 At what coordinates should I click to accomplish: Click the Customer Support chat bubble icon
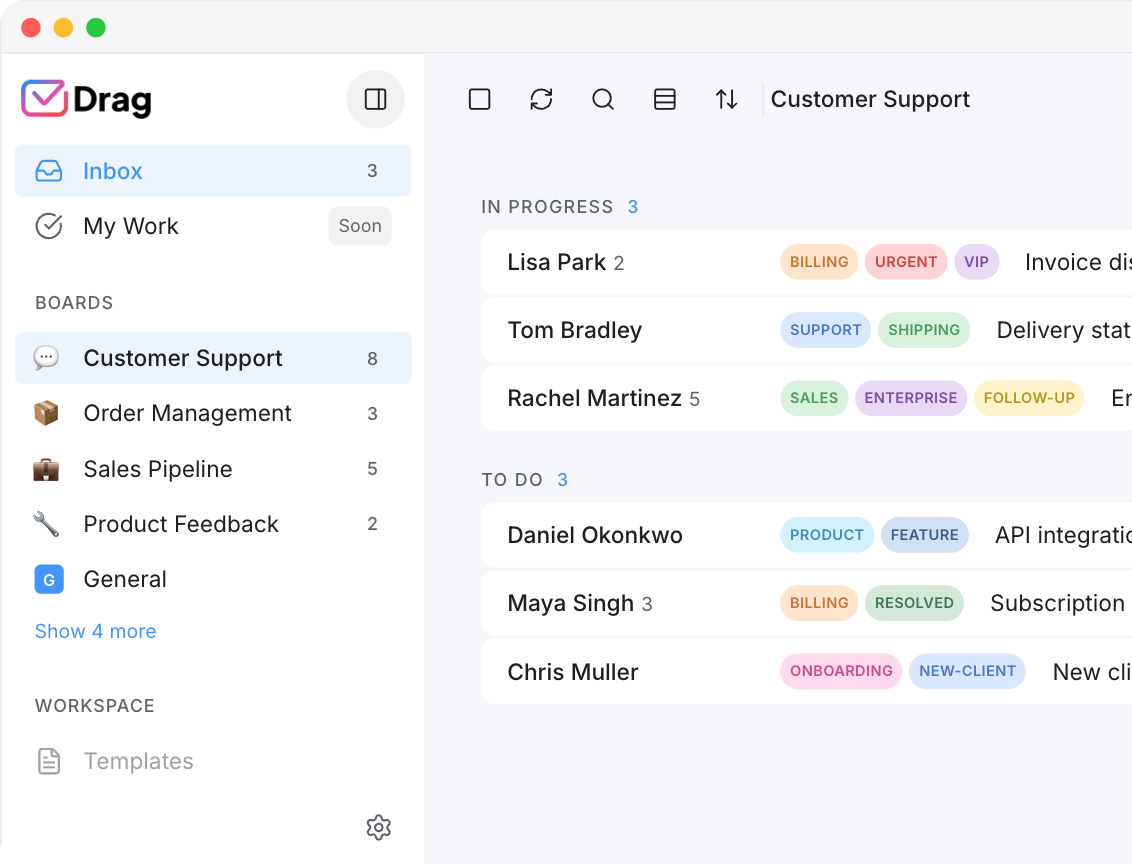tap(46, 357)
